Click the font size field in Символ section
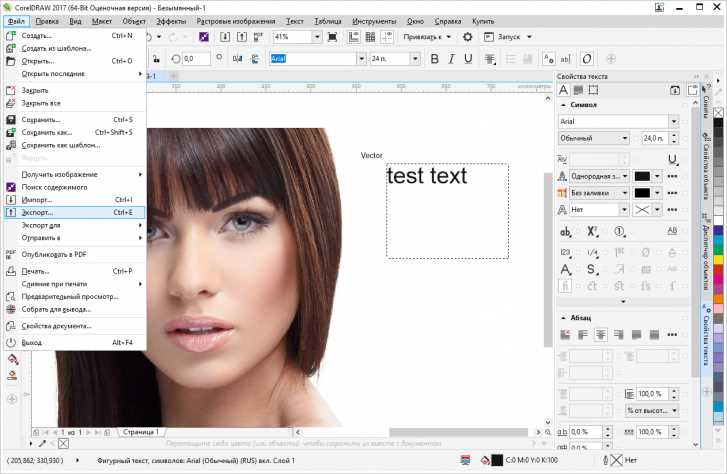Viewport: 727px width, 474px height. [653, 138]
